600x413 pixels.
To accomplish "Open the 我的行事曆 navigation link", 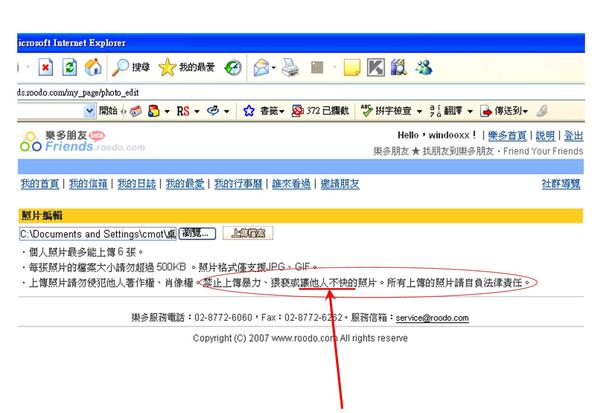I will click(238, 184).
